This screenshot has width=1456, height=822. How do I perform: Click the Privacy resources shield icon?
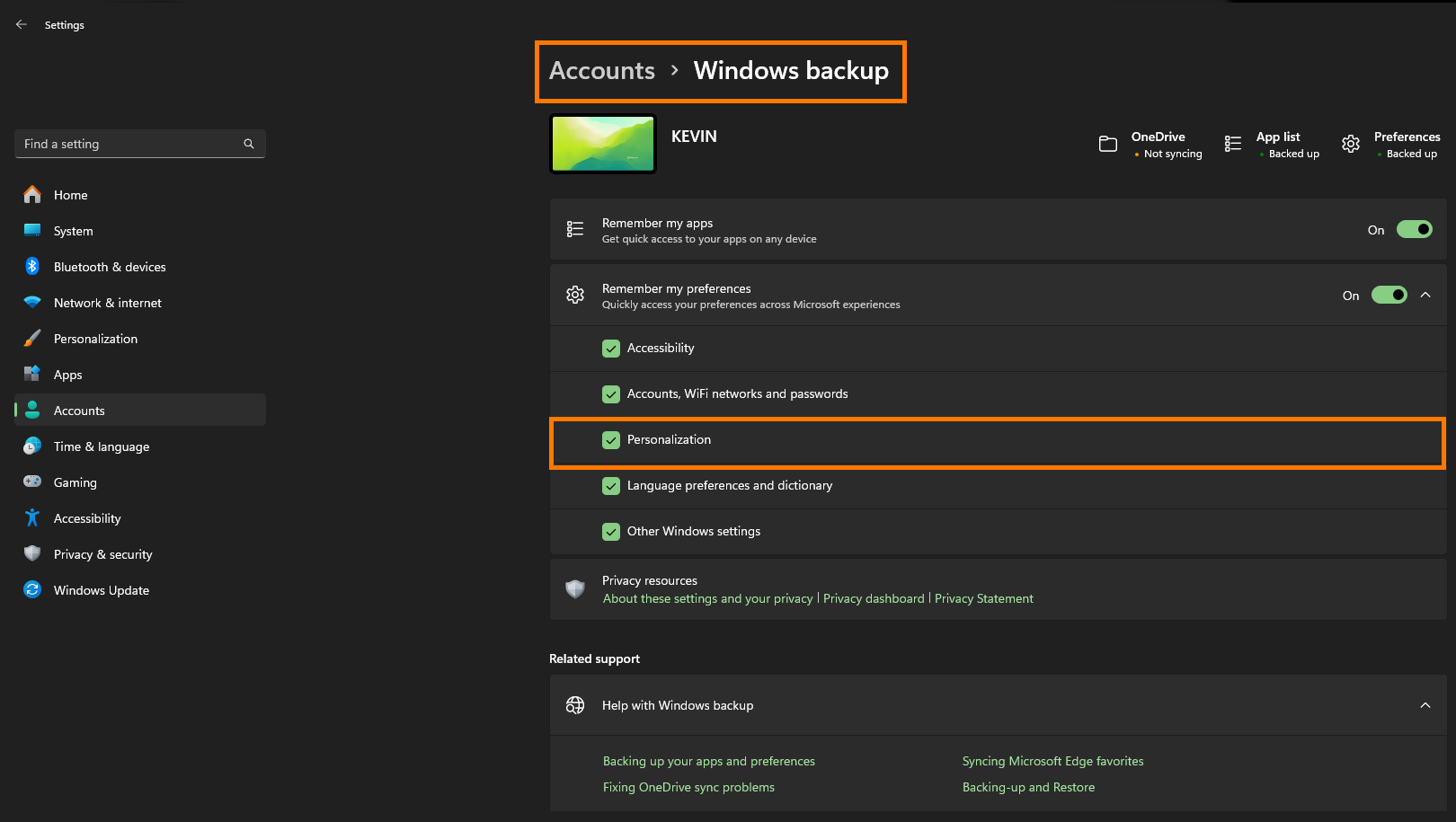coord(575,589)
